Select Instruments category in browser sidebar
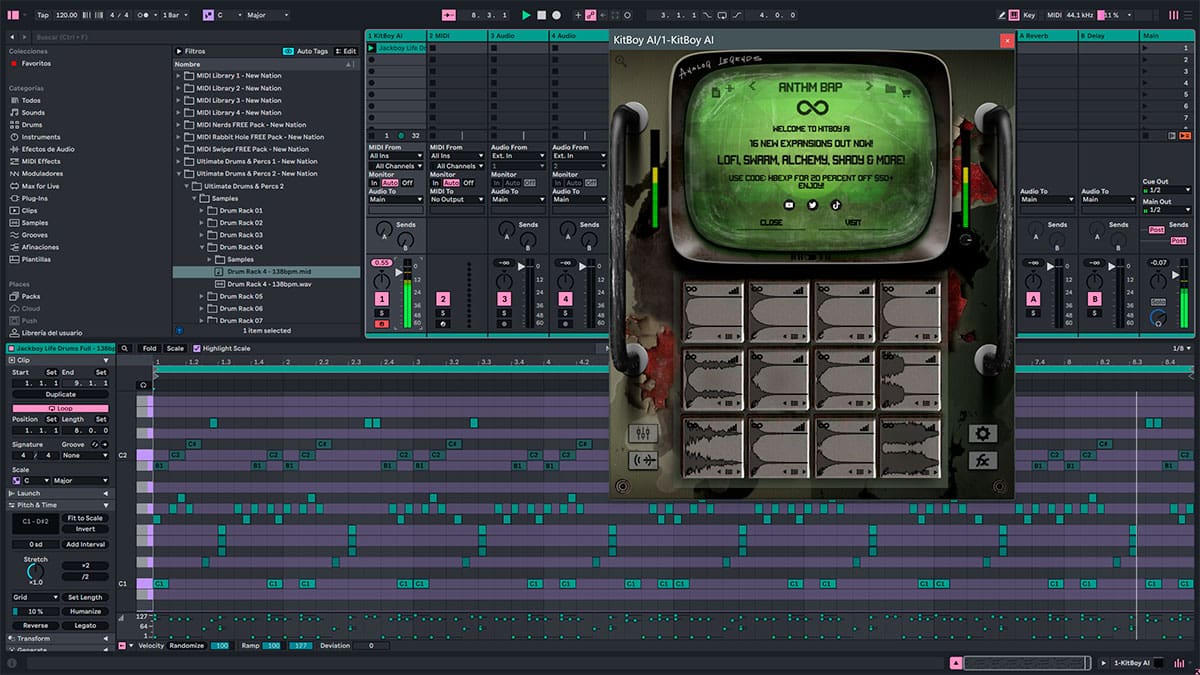 pyautogui.click(x=40, y=137)
